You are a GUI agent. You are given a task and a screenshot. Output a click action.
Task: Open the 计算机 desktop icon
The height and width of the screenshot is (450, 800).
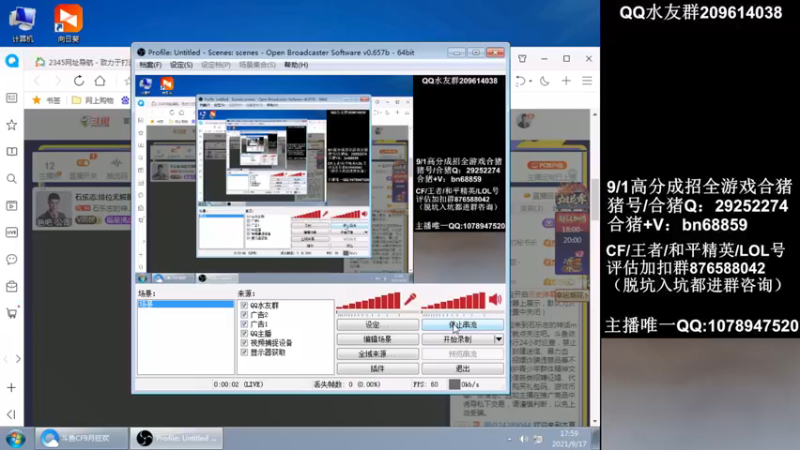(22, 23)
